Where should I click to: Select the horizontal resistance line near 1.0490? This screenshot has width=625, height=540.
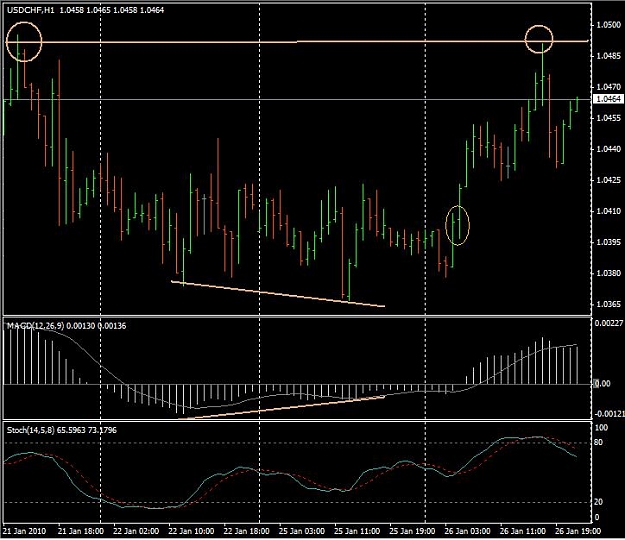coord(297,41)
